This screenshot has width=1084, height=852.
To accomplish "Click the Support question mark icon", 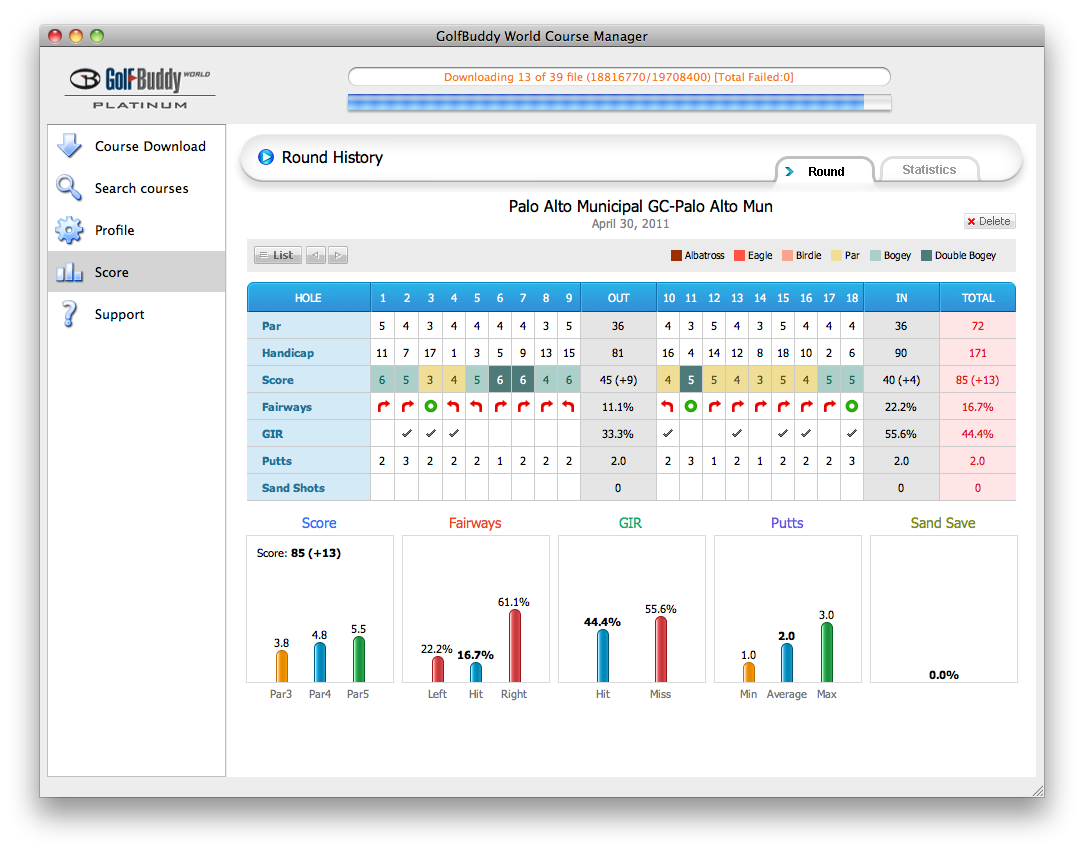I will click(x=69, y=314).
